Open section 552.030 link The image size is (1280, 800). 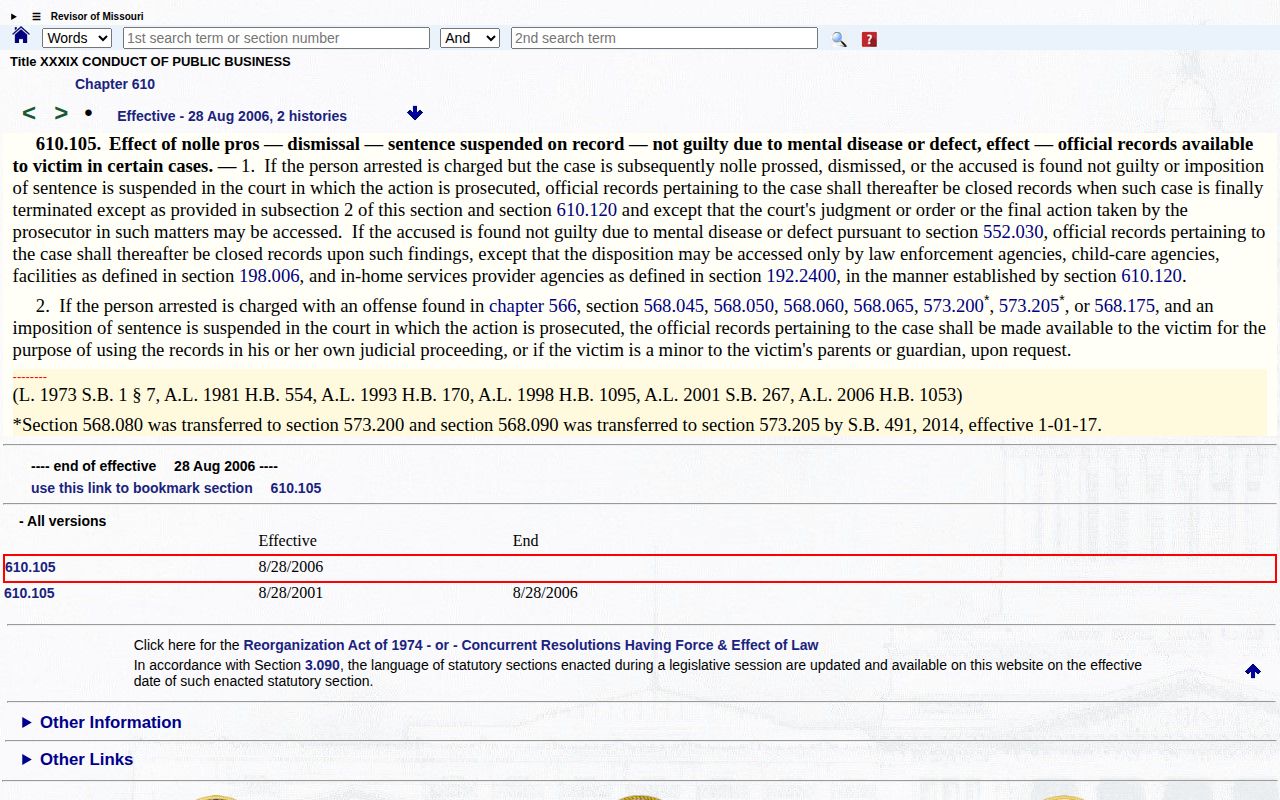click(x=1013, y=232)
